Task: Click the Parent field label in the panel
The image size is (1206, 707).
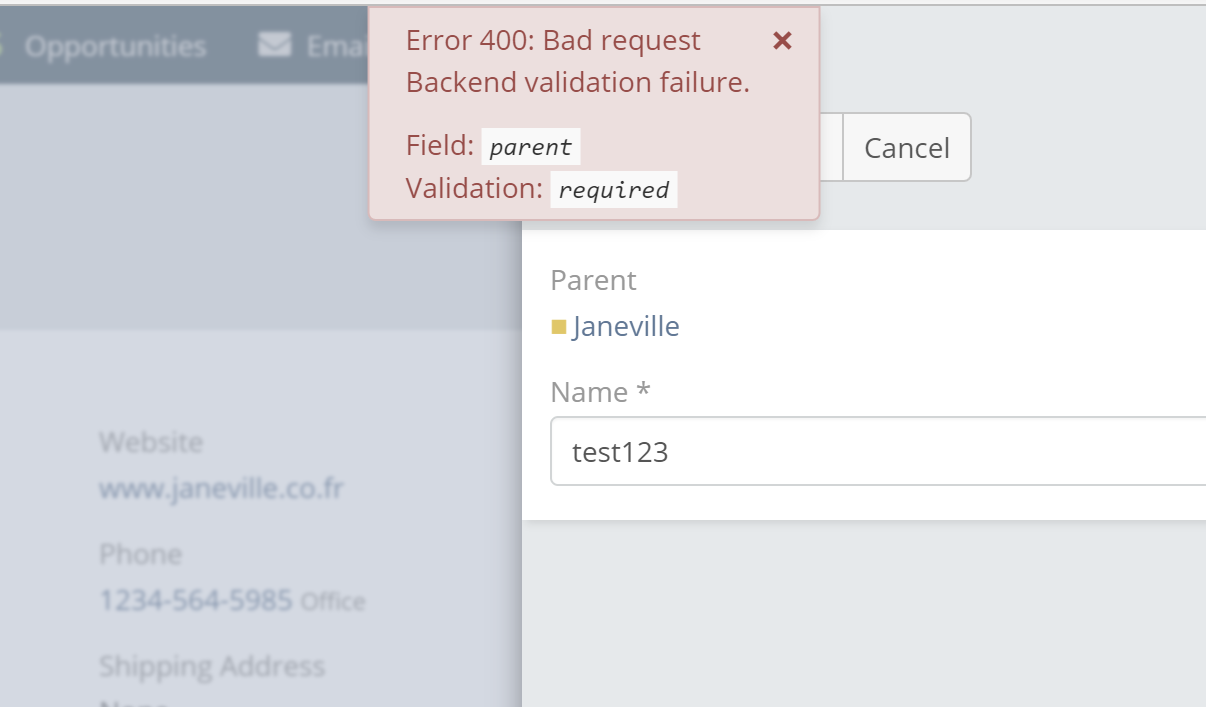Action: (592, 281)
